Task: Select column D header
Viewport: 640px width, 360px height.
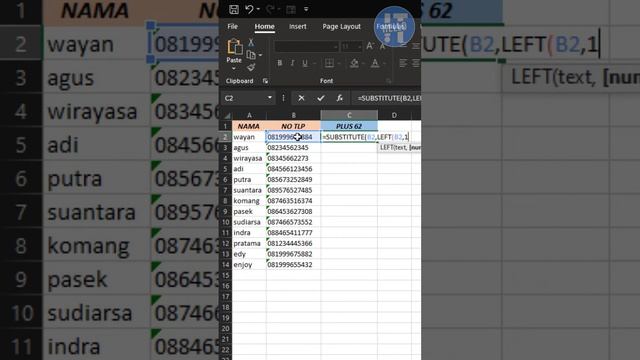Action: coord(394,116)
